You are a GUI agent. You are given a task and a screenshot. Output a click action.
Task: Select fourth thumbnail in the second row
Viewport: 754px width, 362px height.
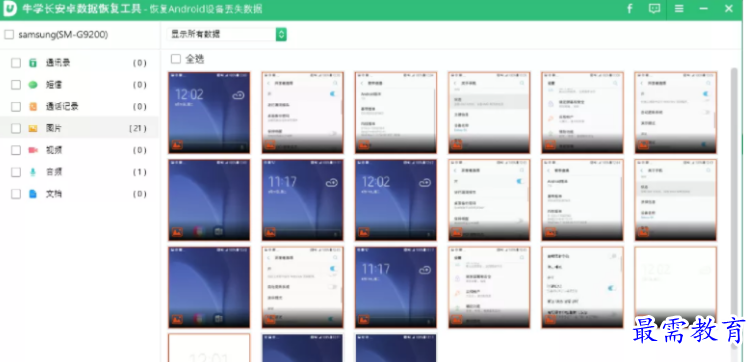489,200
